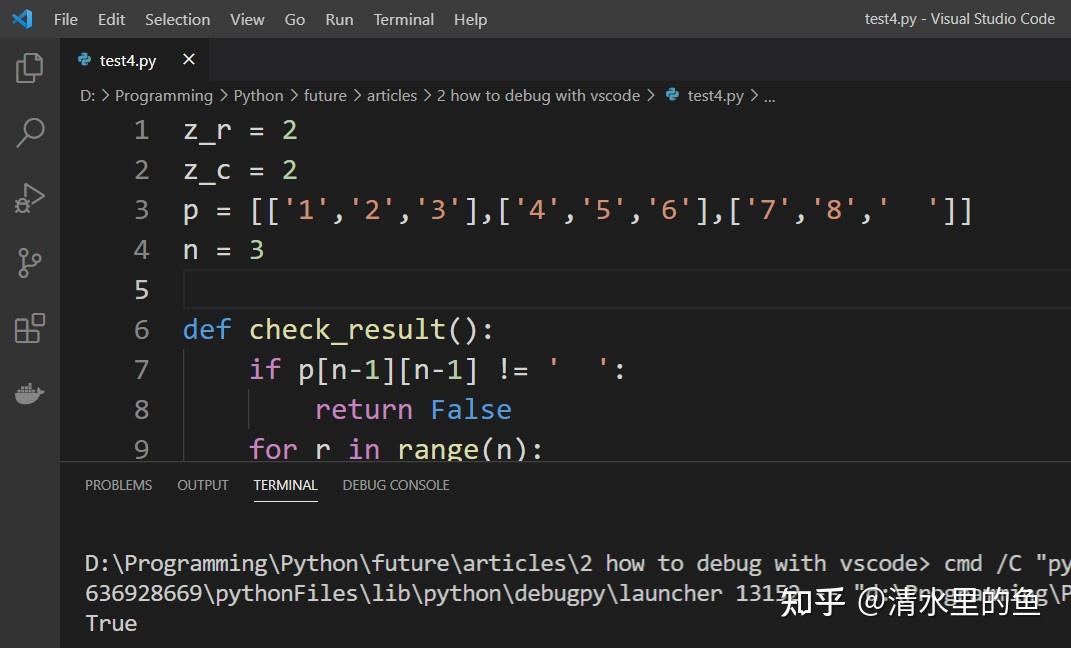
Task: Click line number 1 in the gutter
Action: pyautogui.click(x=141, y=130)
